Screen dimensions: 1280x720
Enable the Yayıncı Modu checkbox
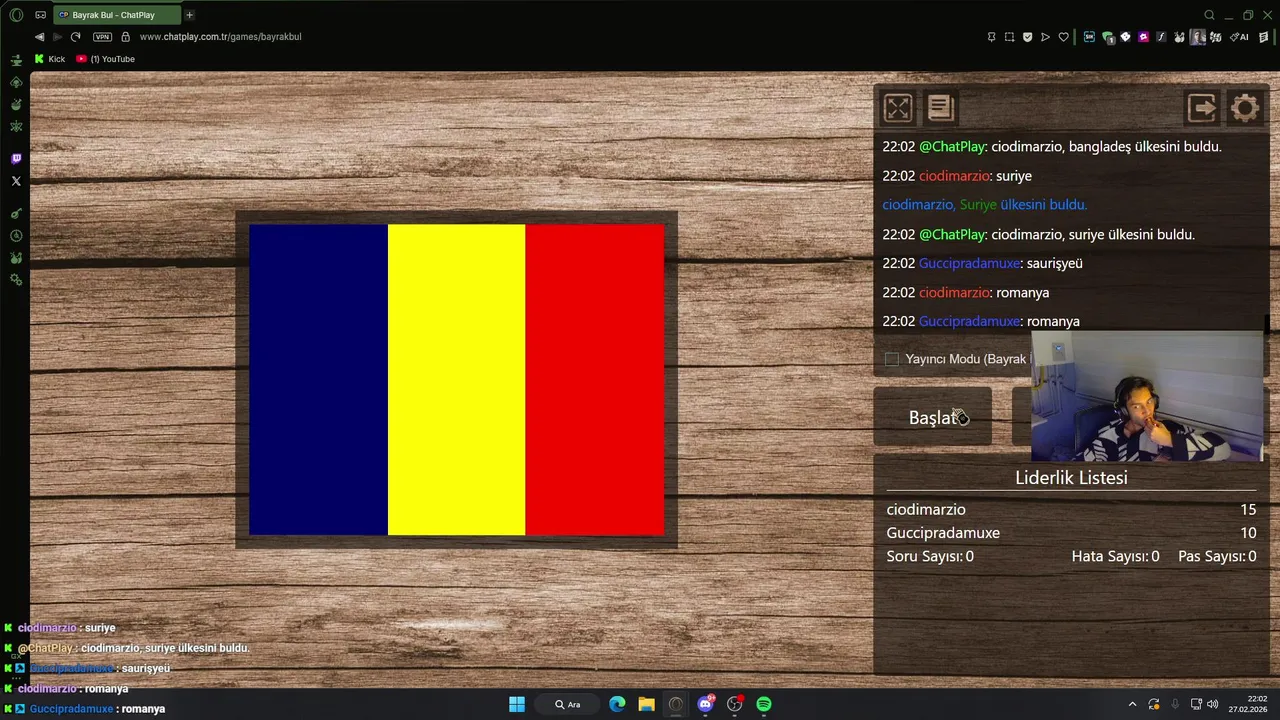(892, 359)
